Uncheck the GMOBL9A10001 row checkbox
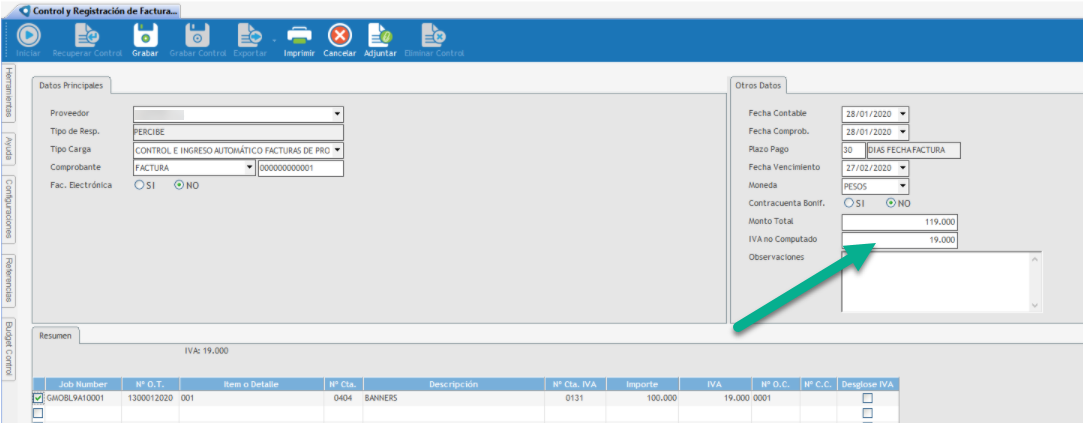Image resolution: width=1083 pixels, height=423 pixels. pyautogui.click(x=38, y=398)
